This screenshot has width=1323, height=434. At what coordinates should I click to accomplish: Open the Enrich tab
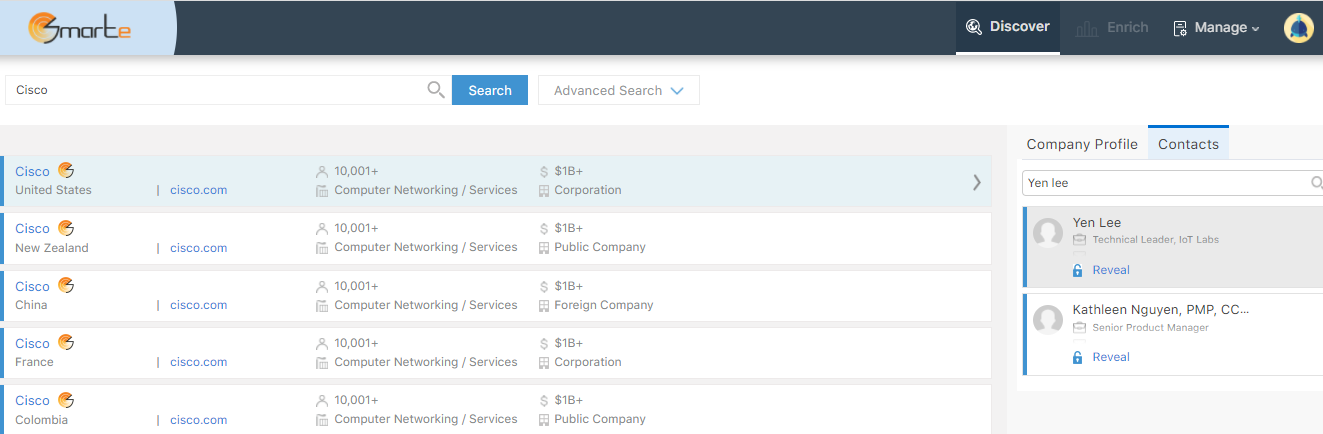pos(1112,28)
